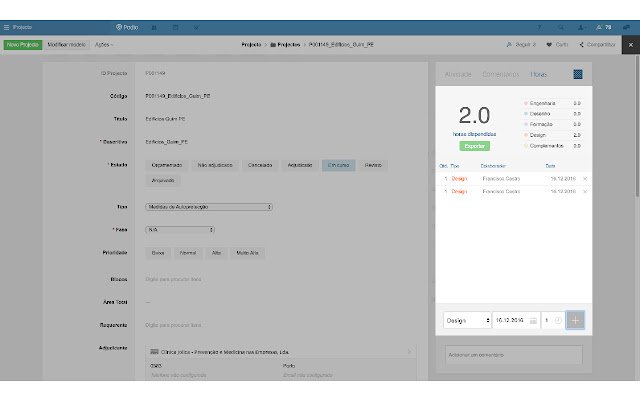The image size is (640, 400).
Task: Delete the second Design hours entry
Action: pyautogui.click(x=585, y=191)
